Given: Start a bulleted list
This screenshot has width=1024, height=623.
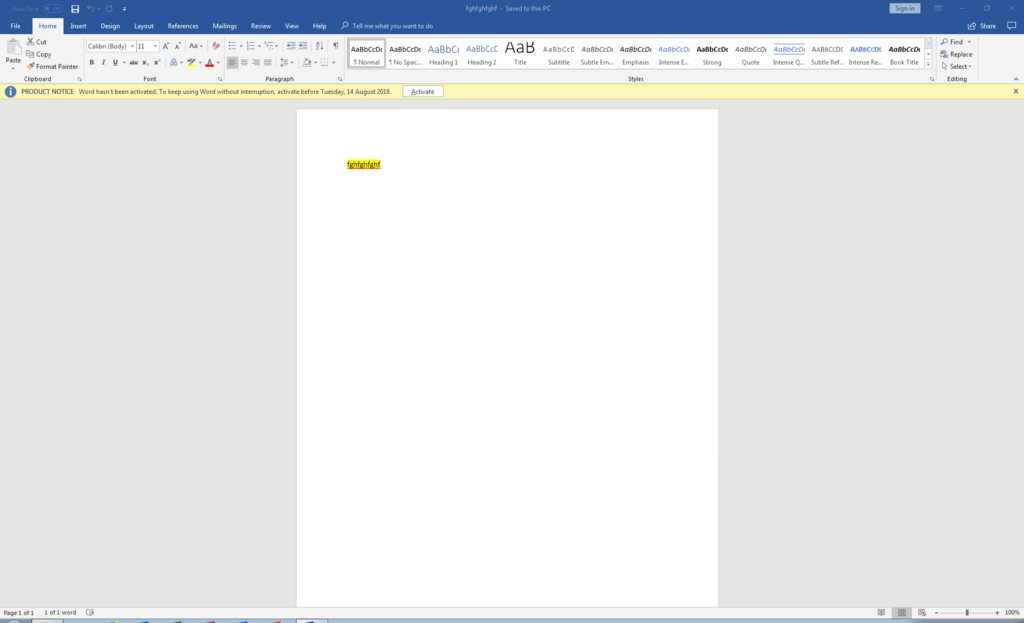Looking at the screenshot, I should 231,46.
